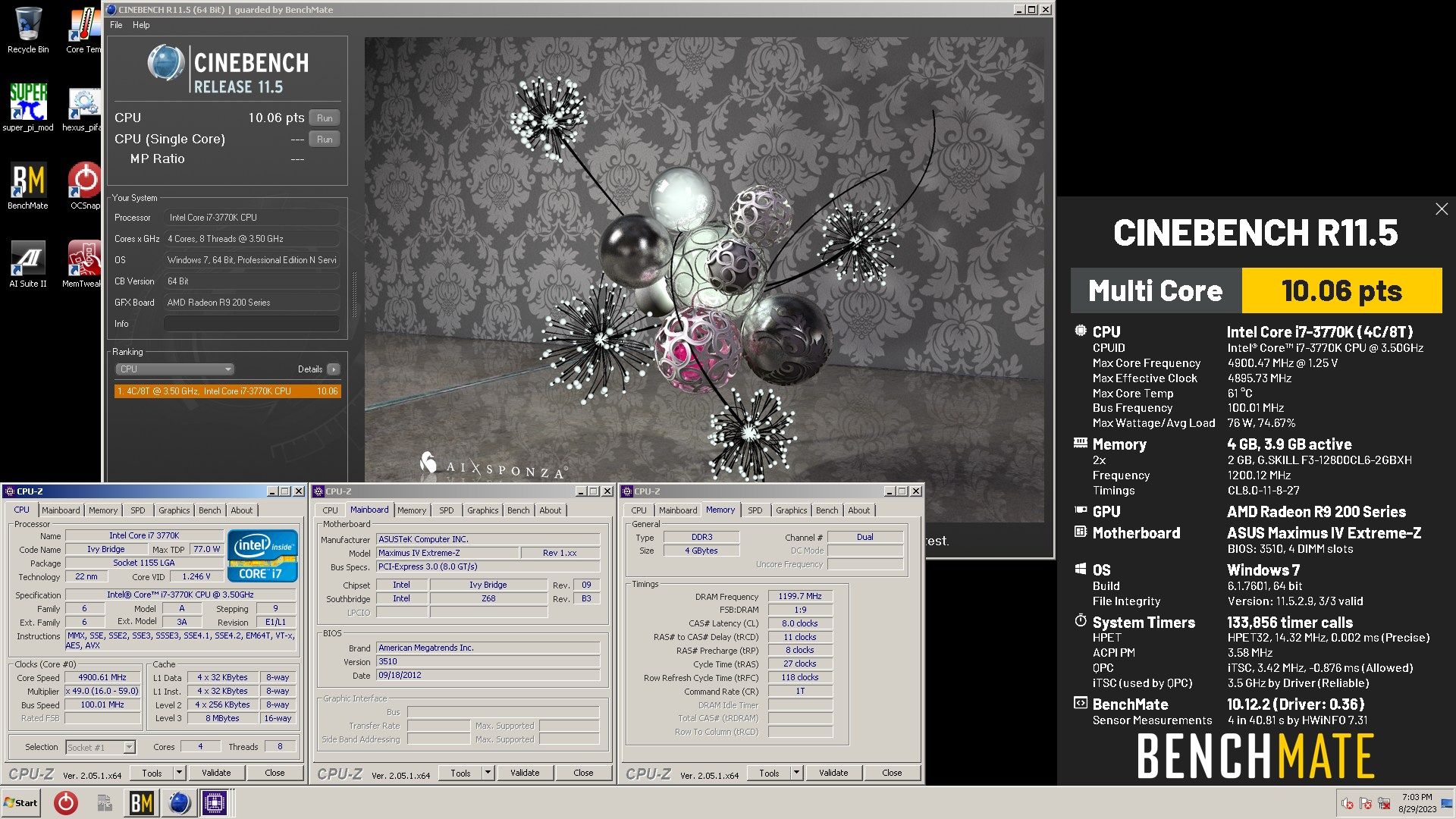This screenshot has height=819, width=1456.
Task: Expand Tools dropdown arrow in Mainboard CPU-Z window
Action: tap(488, 773)
